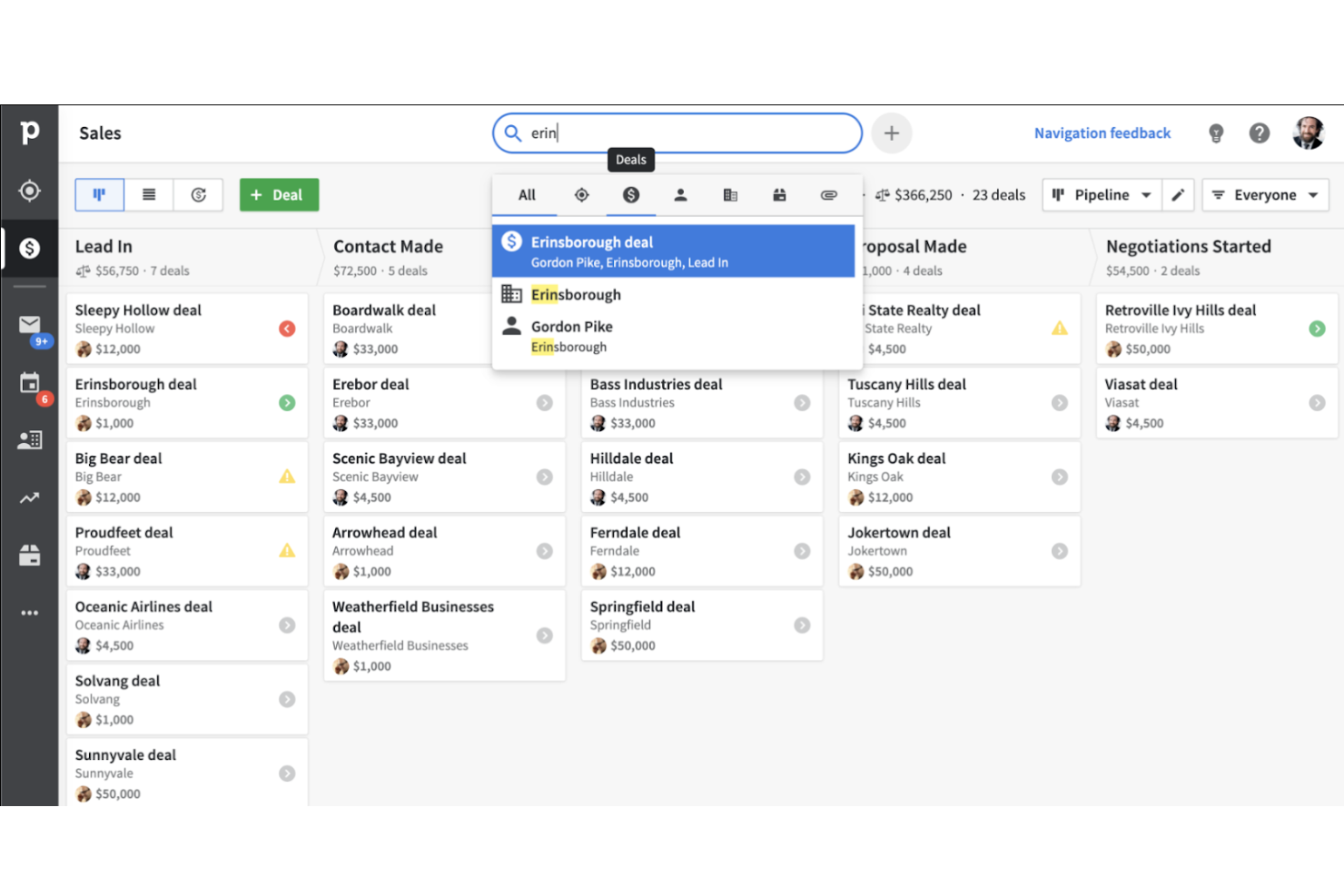1344x896 pixels.
Task: Switch to list view of deals
Action: pos(148,194)
